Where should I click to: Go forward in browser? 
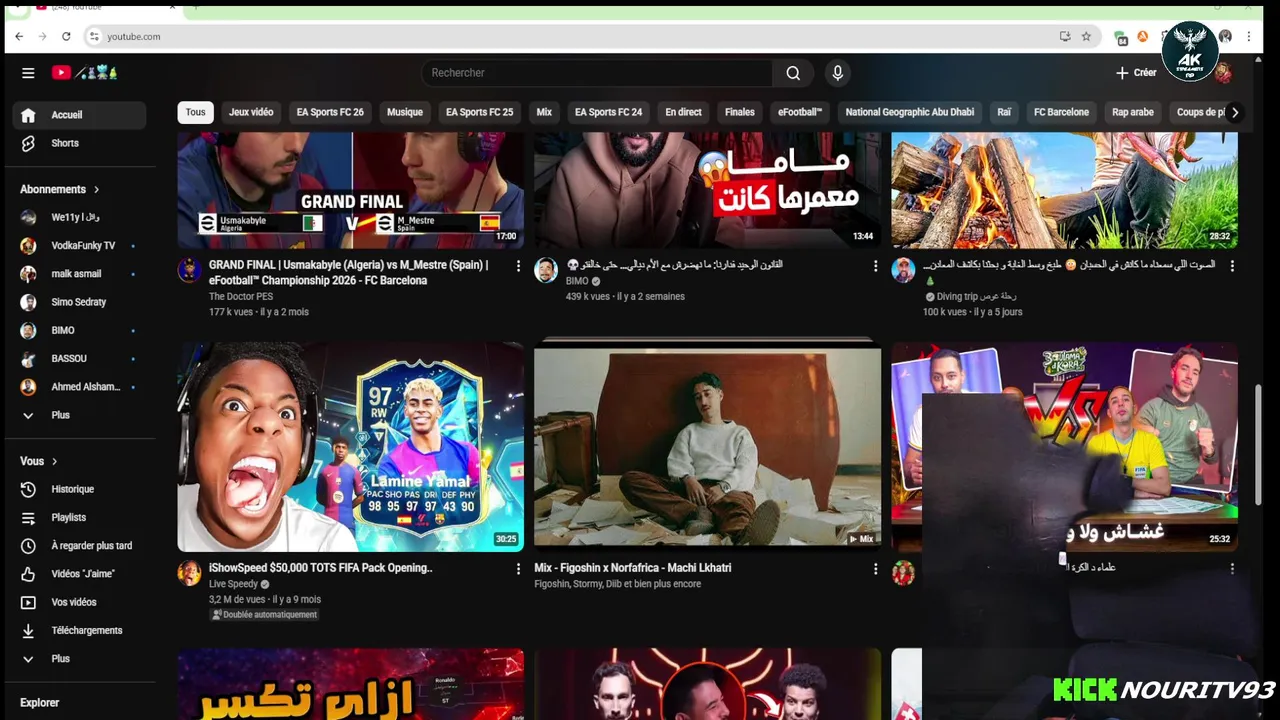coord(42,36)
